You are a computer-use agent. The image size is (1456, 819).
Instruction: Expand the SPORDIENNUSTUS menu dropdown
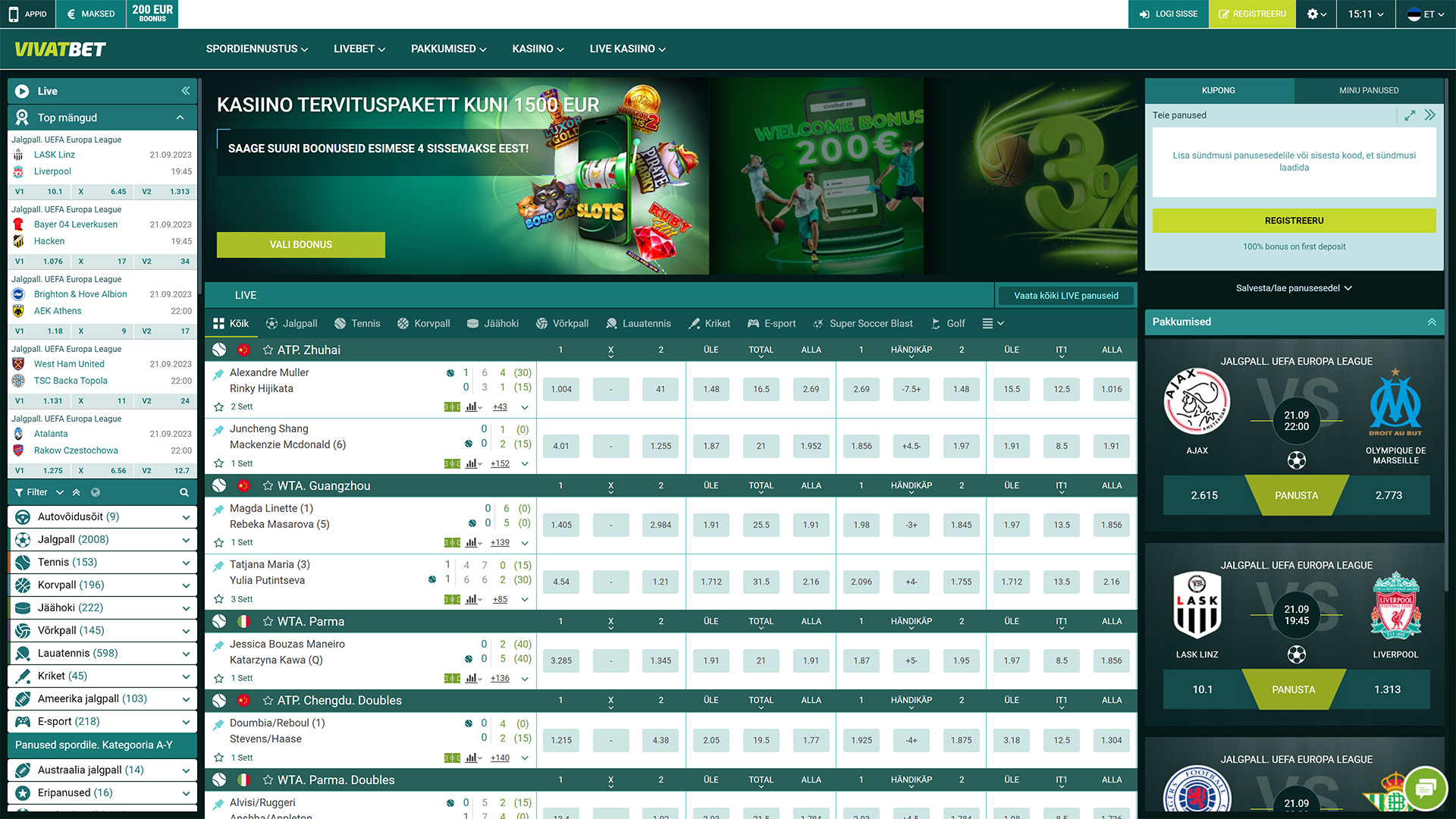tap(257, 49)
